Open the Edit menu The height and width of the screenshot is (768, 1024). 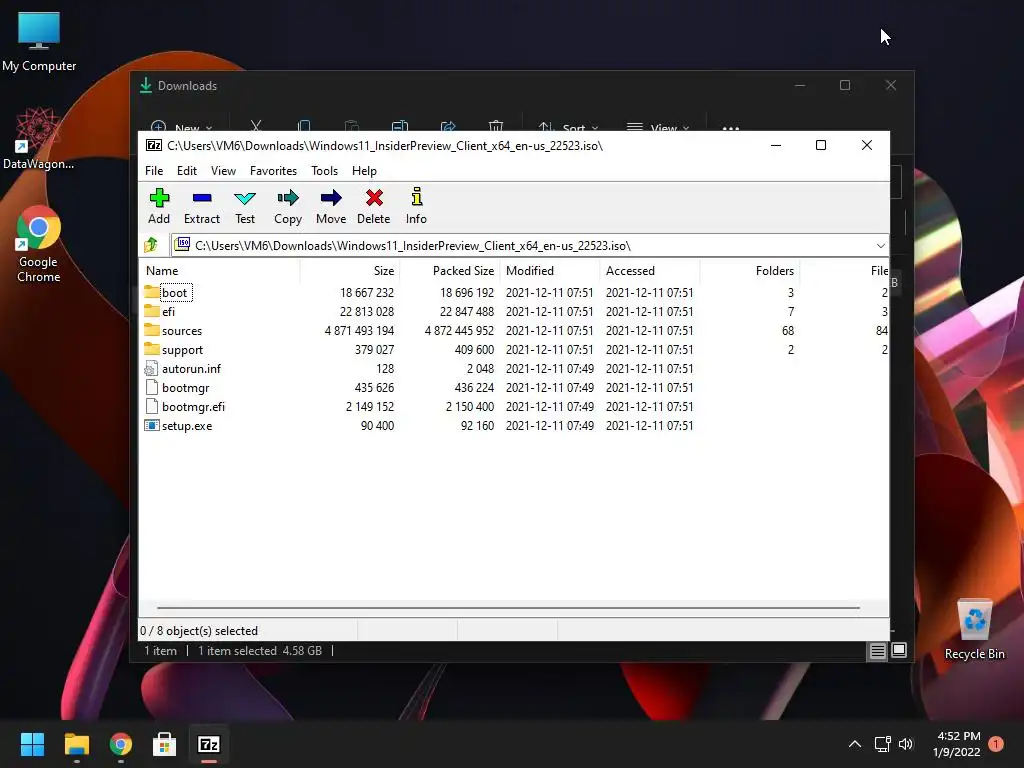pos(187,170)
